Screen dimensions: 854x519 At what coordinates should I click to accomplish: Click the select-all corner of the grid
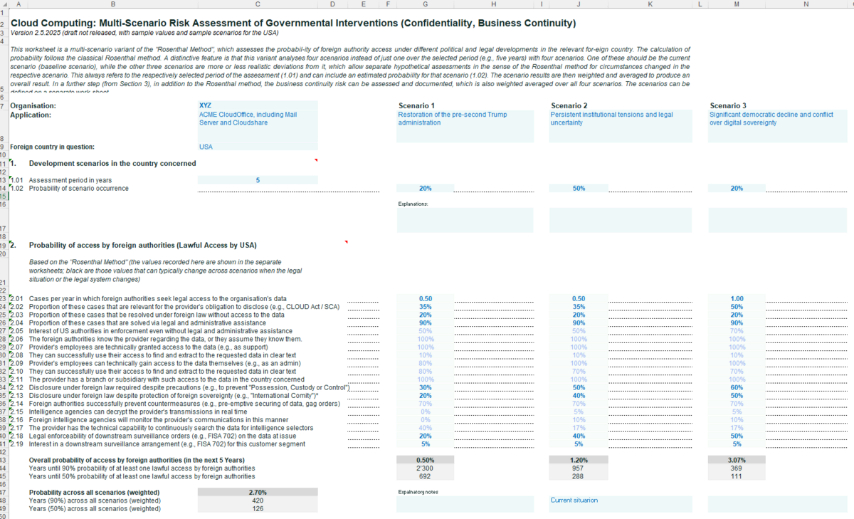coord(4,4)
